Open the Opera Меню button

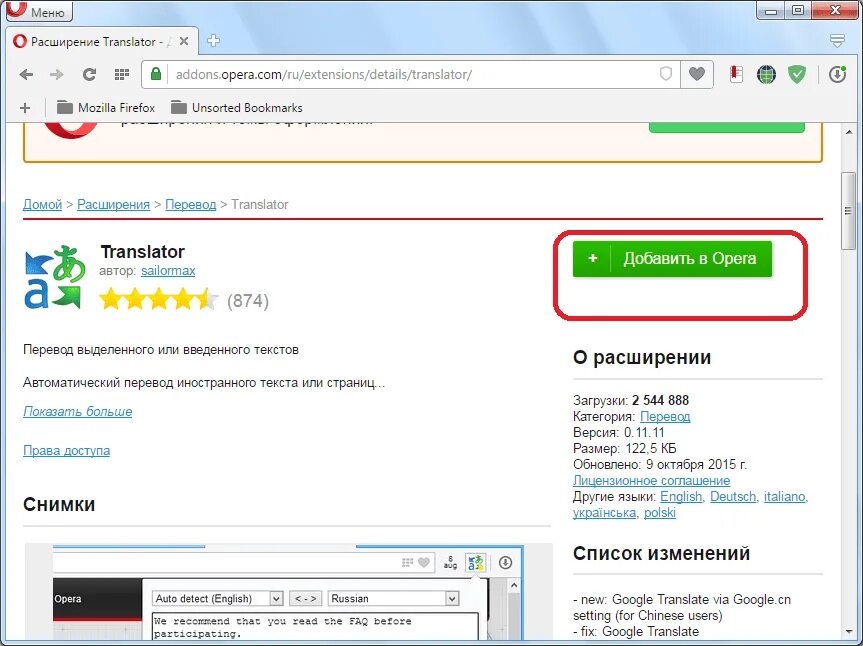39,11
